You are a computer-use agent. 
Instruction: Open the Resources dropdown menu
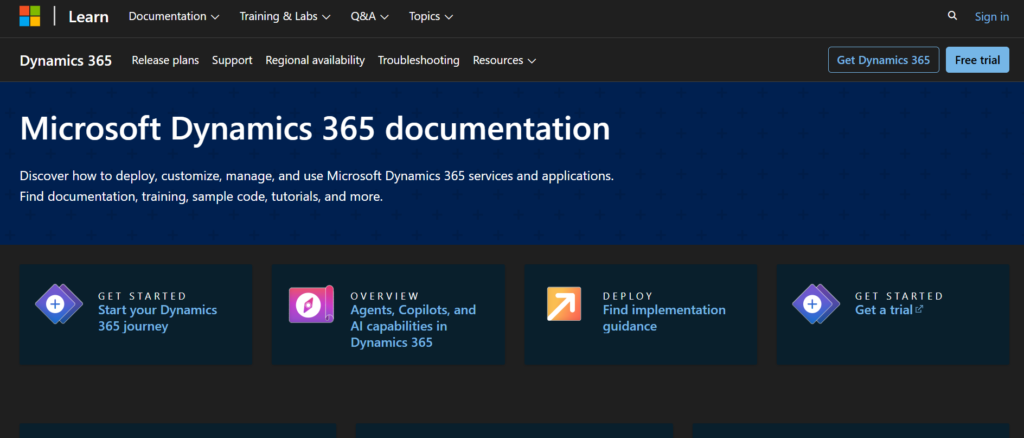click(504, 60)
